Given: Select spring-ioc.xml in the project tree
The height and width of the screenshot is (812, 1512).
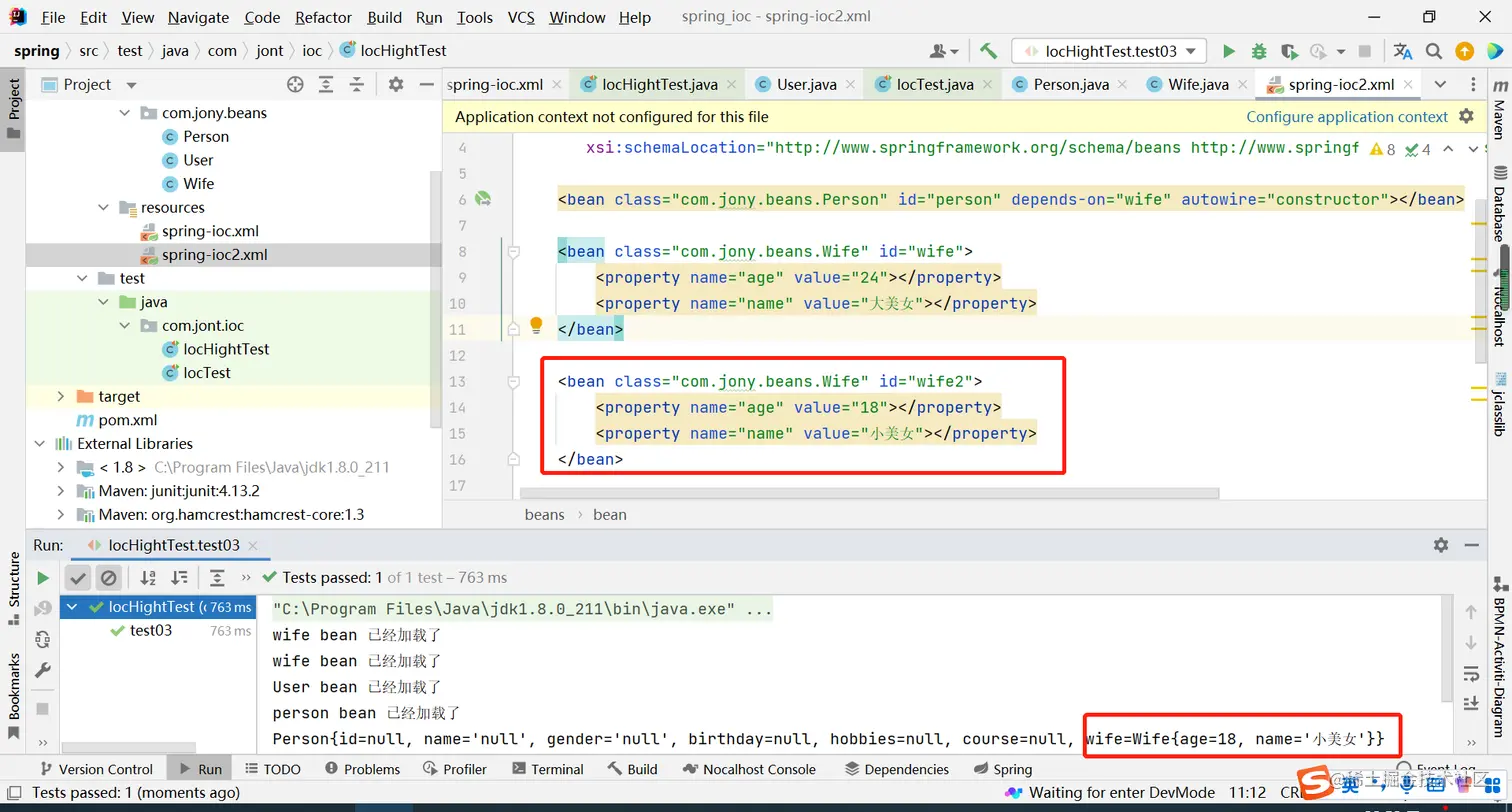Looking at the screenshot, I should [x=211, y=231].
